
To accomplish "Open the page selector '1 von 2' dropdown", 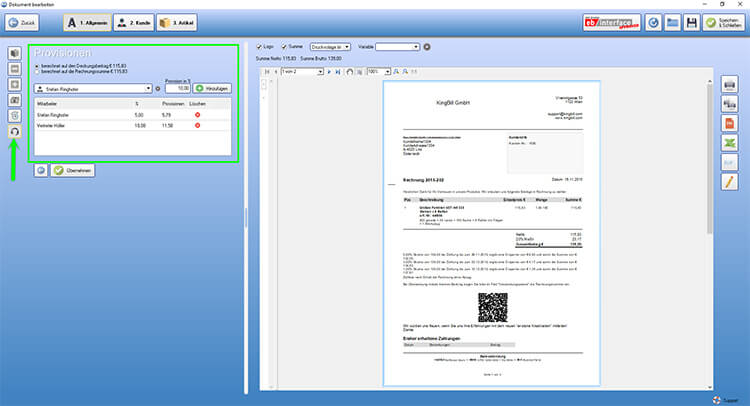I will coord(302,71).
